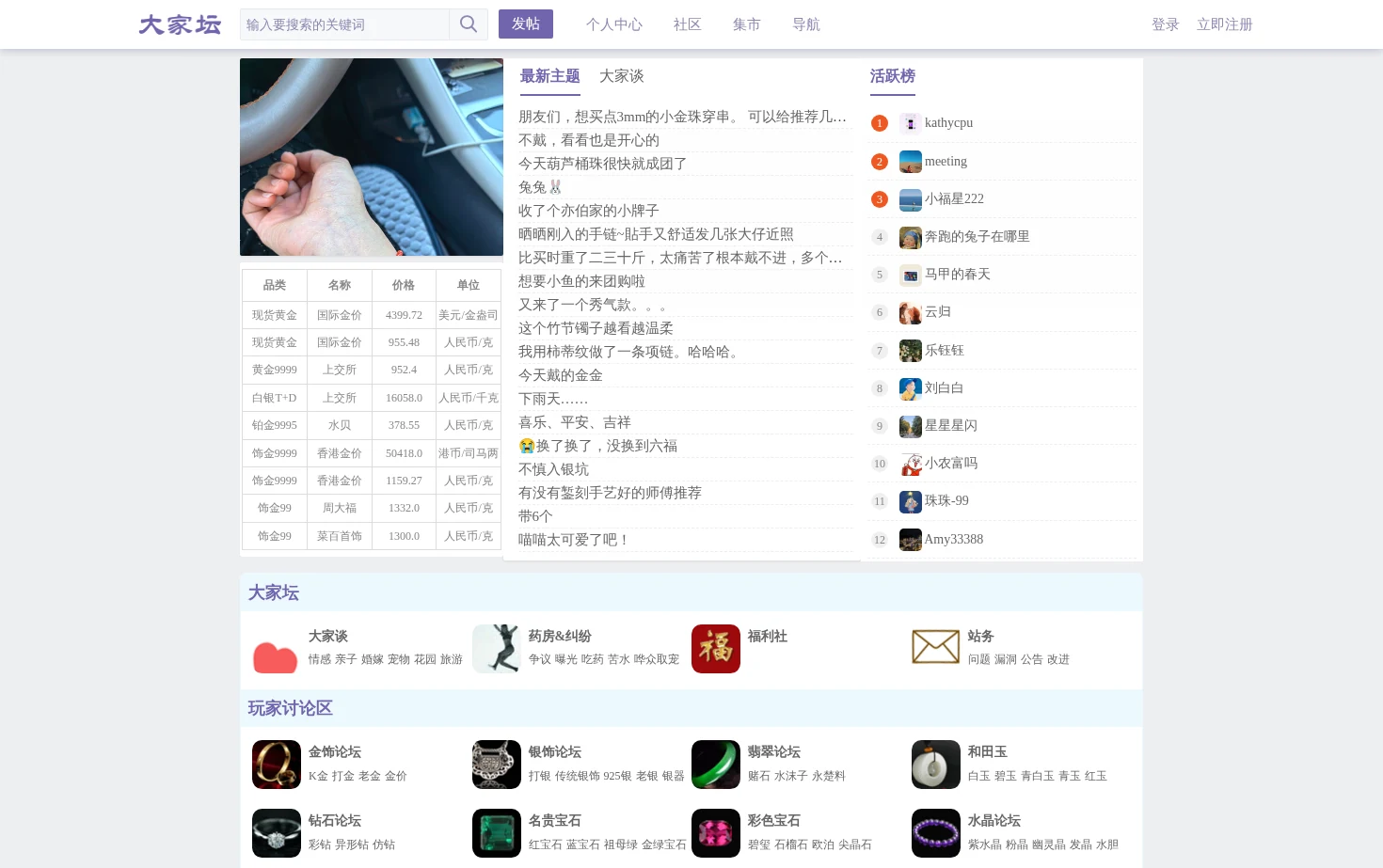This screenshot has height=868, width=1383.
Task: Click the 4399.72 gold price cell
Action: click(404, 316)
